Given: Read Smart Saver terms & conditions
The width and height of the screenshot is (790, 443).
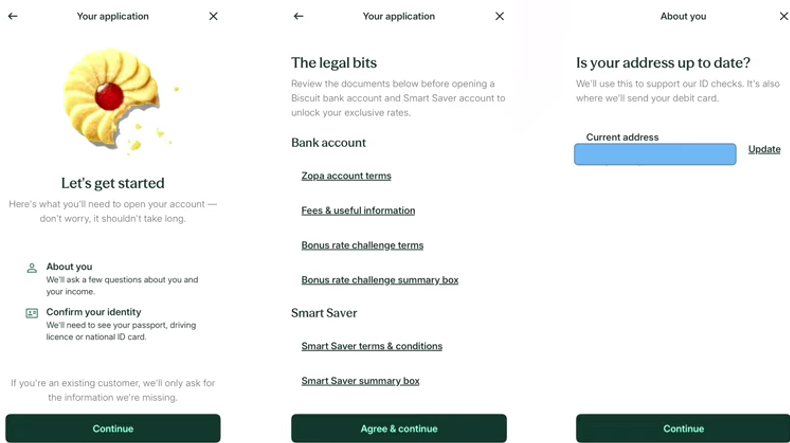Looking at the screenshot, I should coord(372,347).
